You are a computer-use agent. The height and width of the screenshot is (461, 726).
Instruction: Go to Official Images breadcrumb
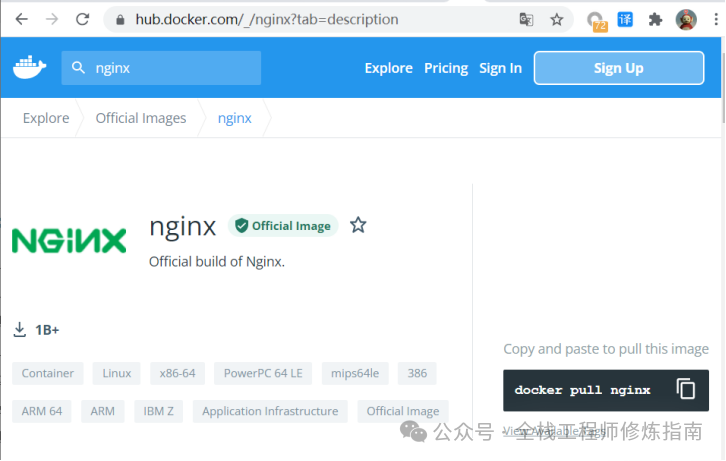click(141, 118)
